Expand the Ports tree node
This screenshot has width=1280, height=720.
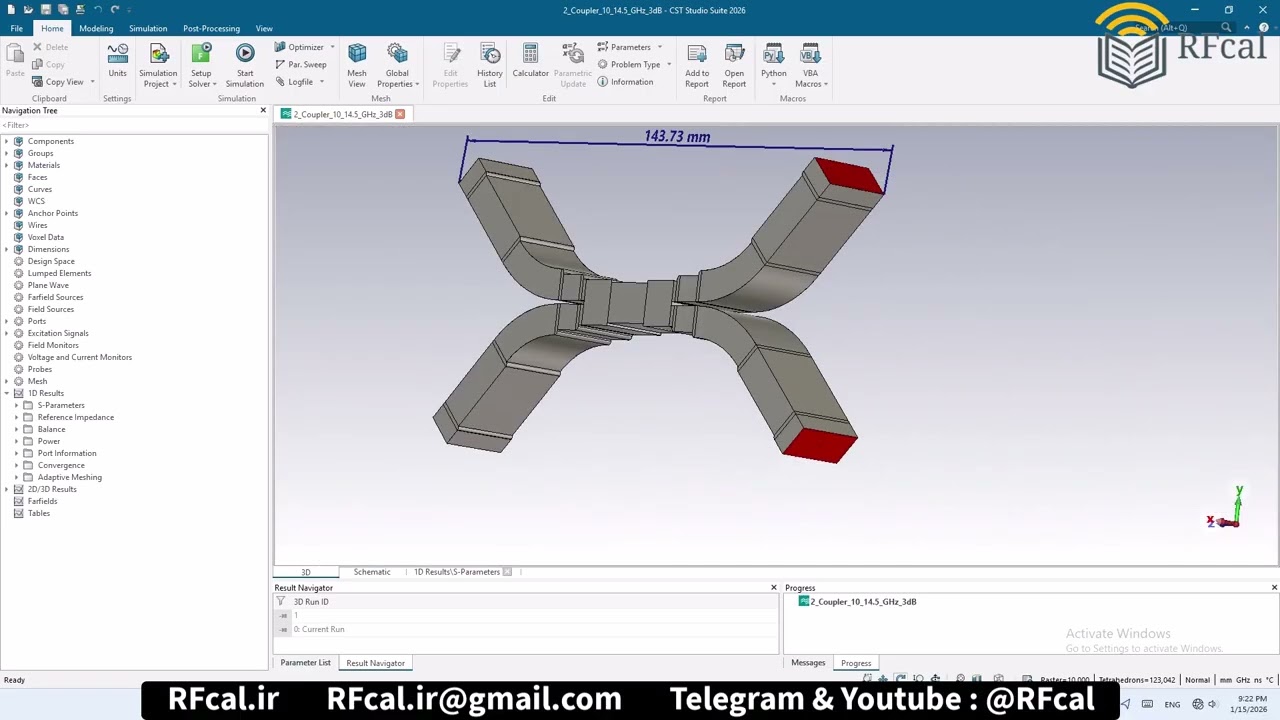coord(7,321)
